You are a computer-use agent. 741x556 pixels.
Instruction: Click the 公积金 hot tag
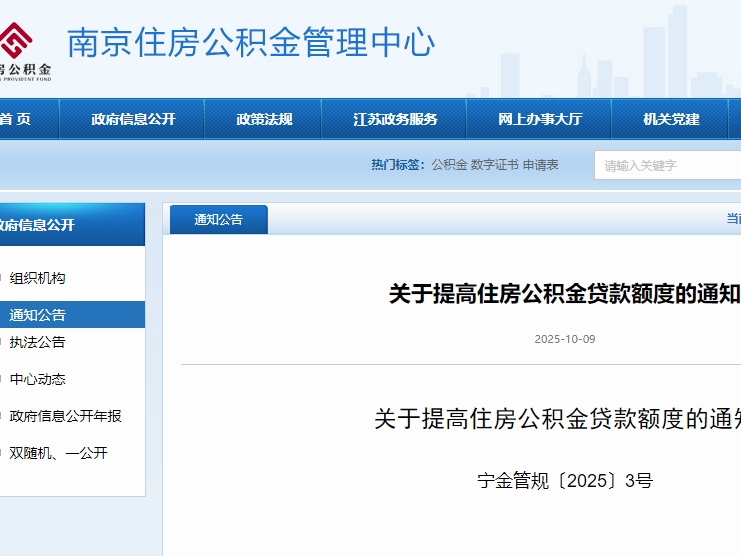coord(449,165)
